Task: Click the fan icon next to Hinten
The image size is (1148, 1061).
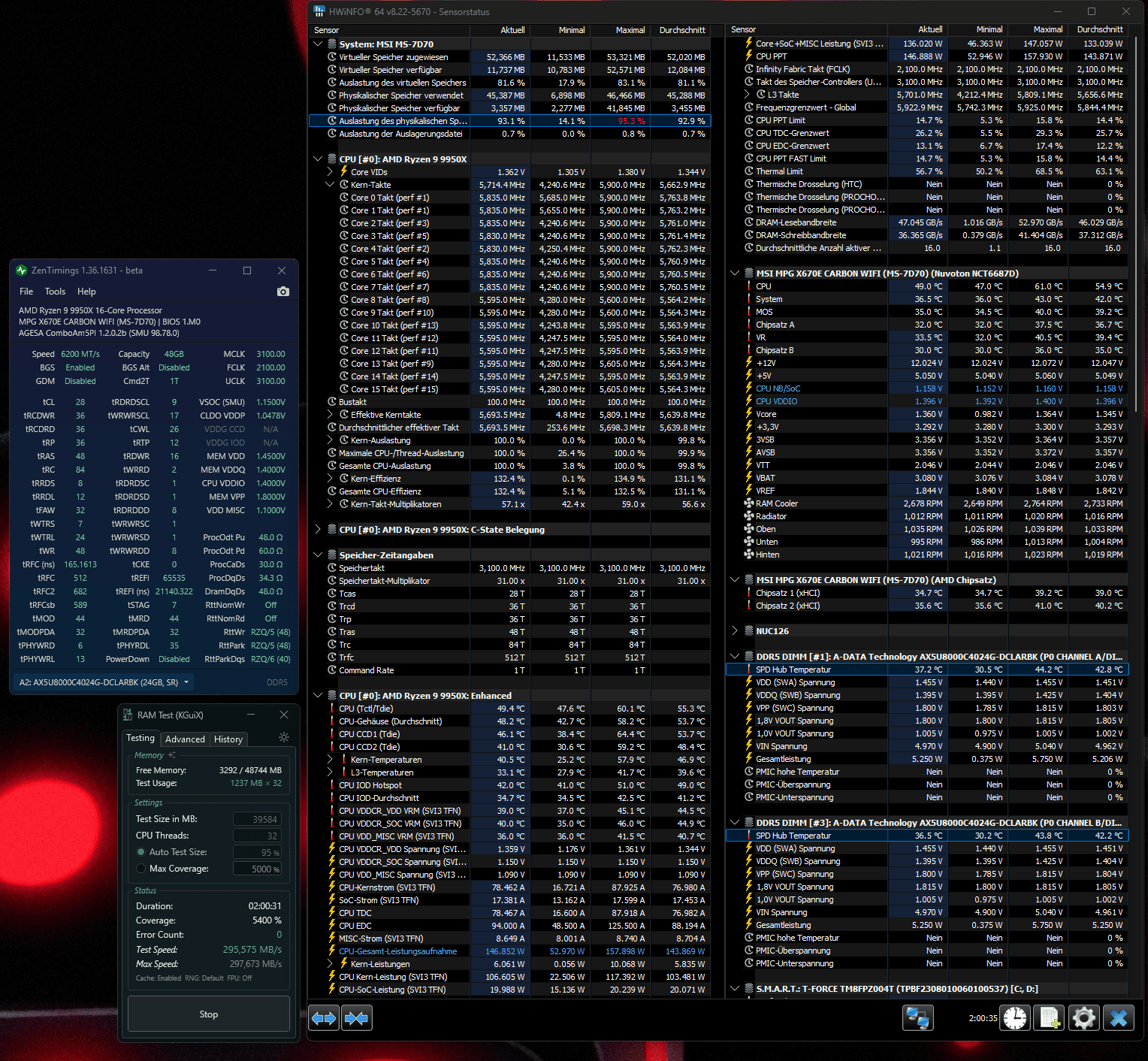Action: pyautogui.click(x=748, y=555)
